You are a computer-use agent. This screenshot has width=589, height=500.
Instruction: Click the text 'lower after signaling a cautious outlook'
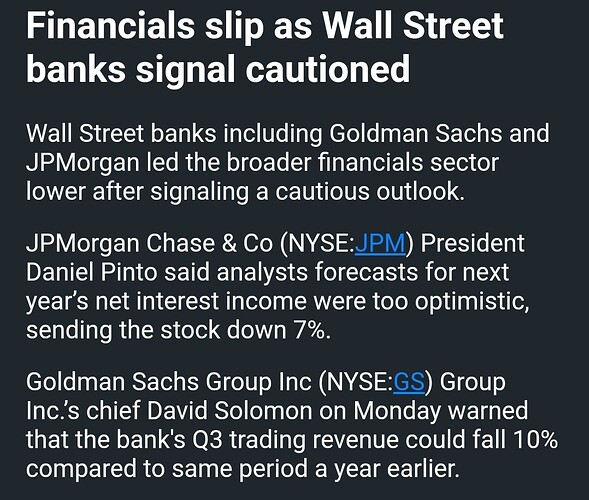pos(243,192)
